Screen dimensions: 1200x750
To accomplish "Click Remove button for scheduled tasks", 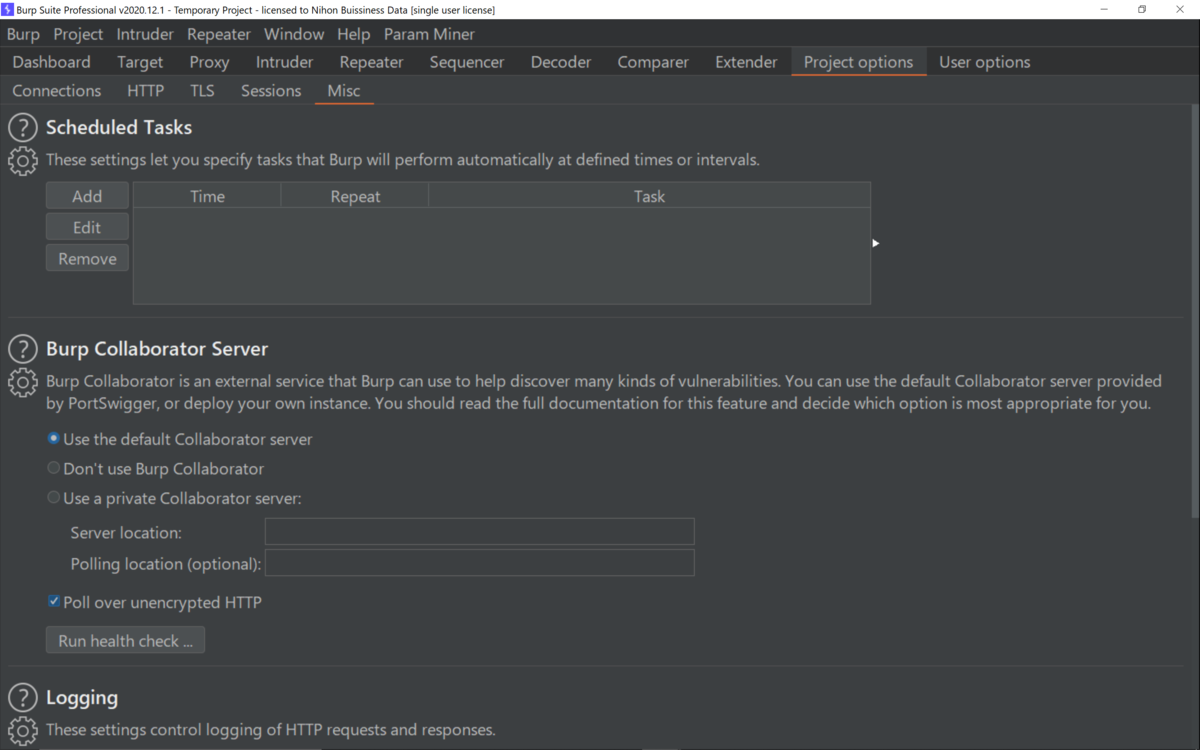I will click(87, 258).
